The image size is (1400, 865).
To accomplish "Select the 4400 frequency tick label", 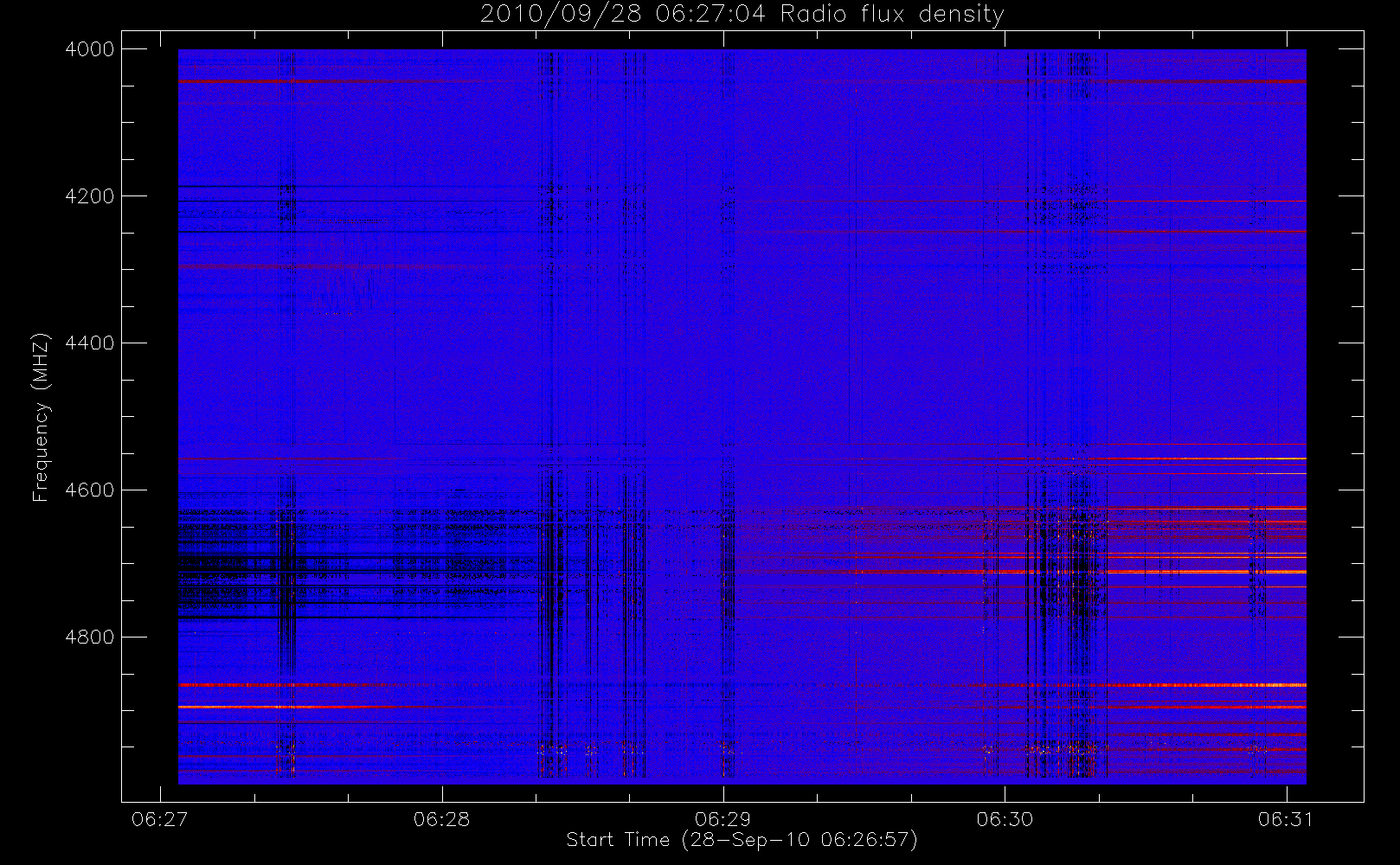I will click(90, 343).
